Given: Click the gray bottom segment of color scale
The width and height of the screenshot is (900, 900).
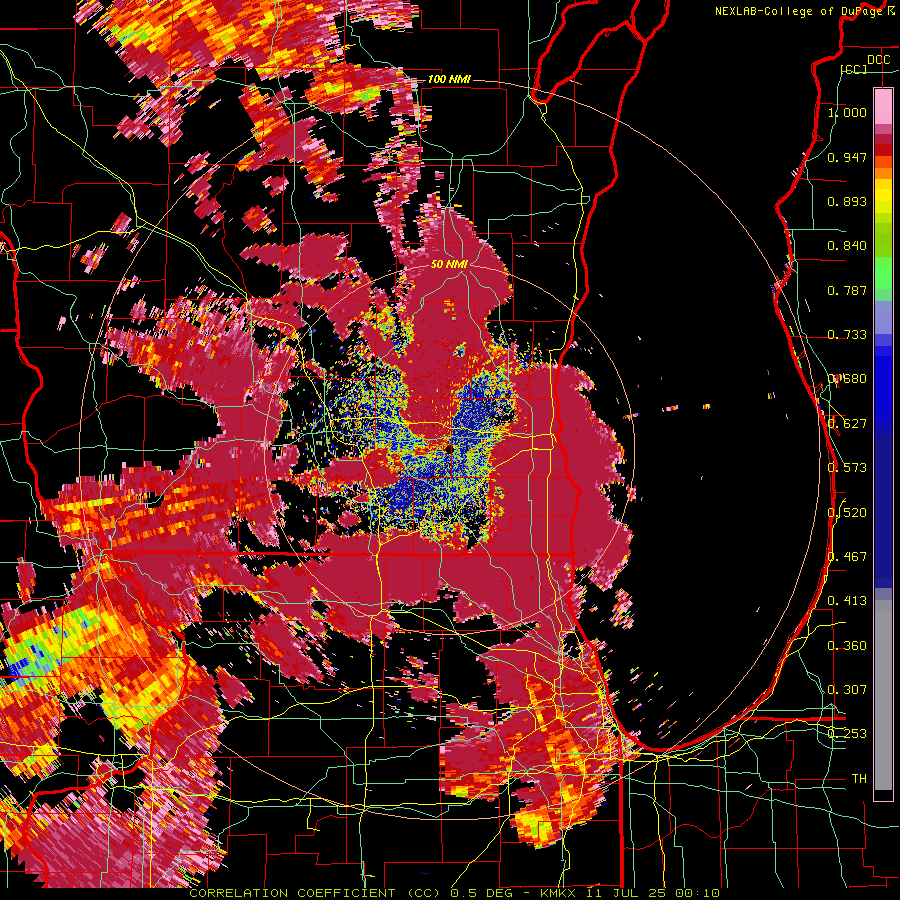Looking at the screenshot, I should (x=883, y=695).
